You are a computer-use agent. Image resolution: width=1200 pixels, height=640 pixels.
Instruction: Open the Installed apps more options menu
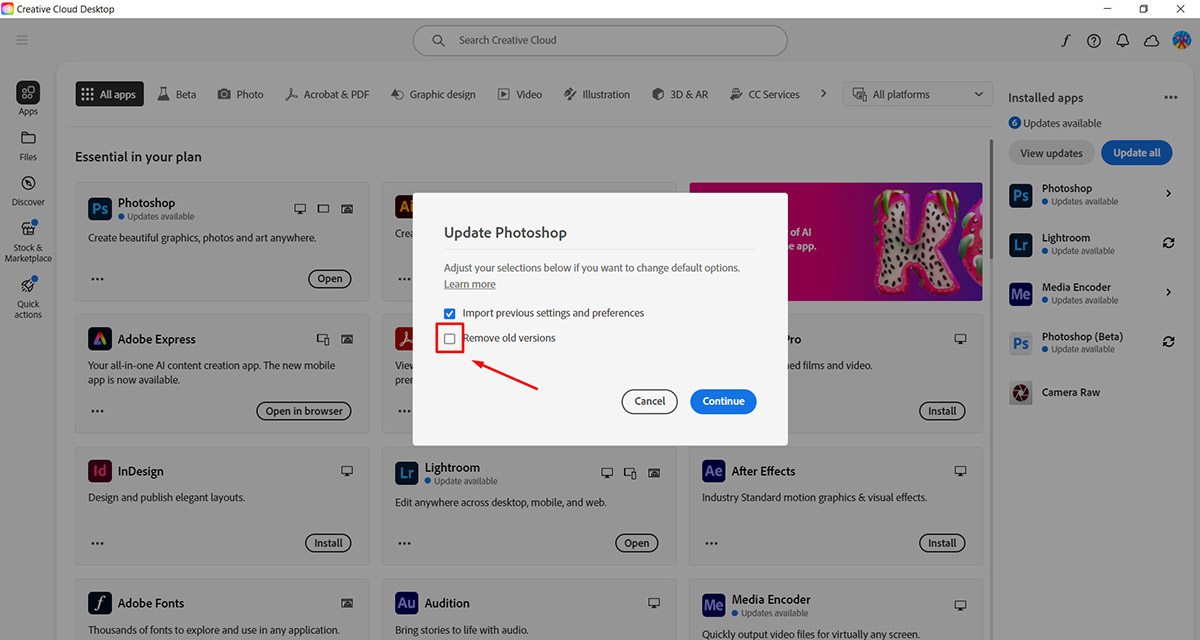click(1171, 98)
